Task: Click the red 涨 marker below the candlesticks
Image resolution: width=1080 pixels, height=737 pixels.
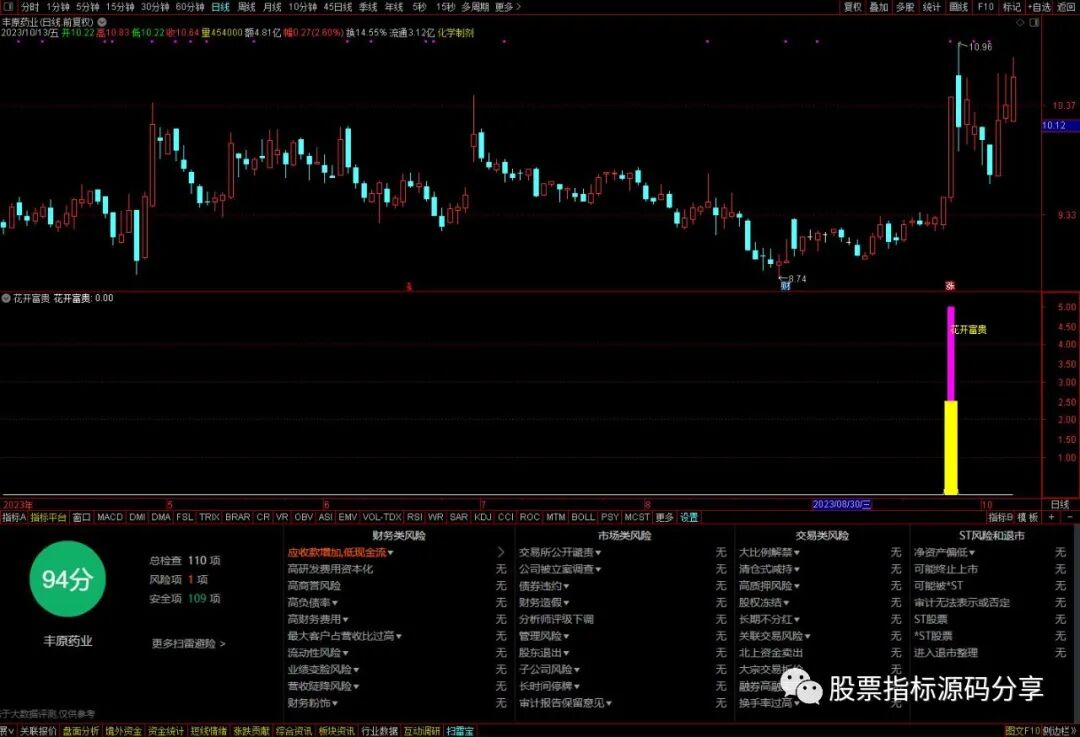Action: pos(950,285)
